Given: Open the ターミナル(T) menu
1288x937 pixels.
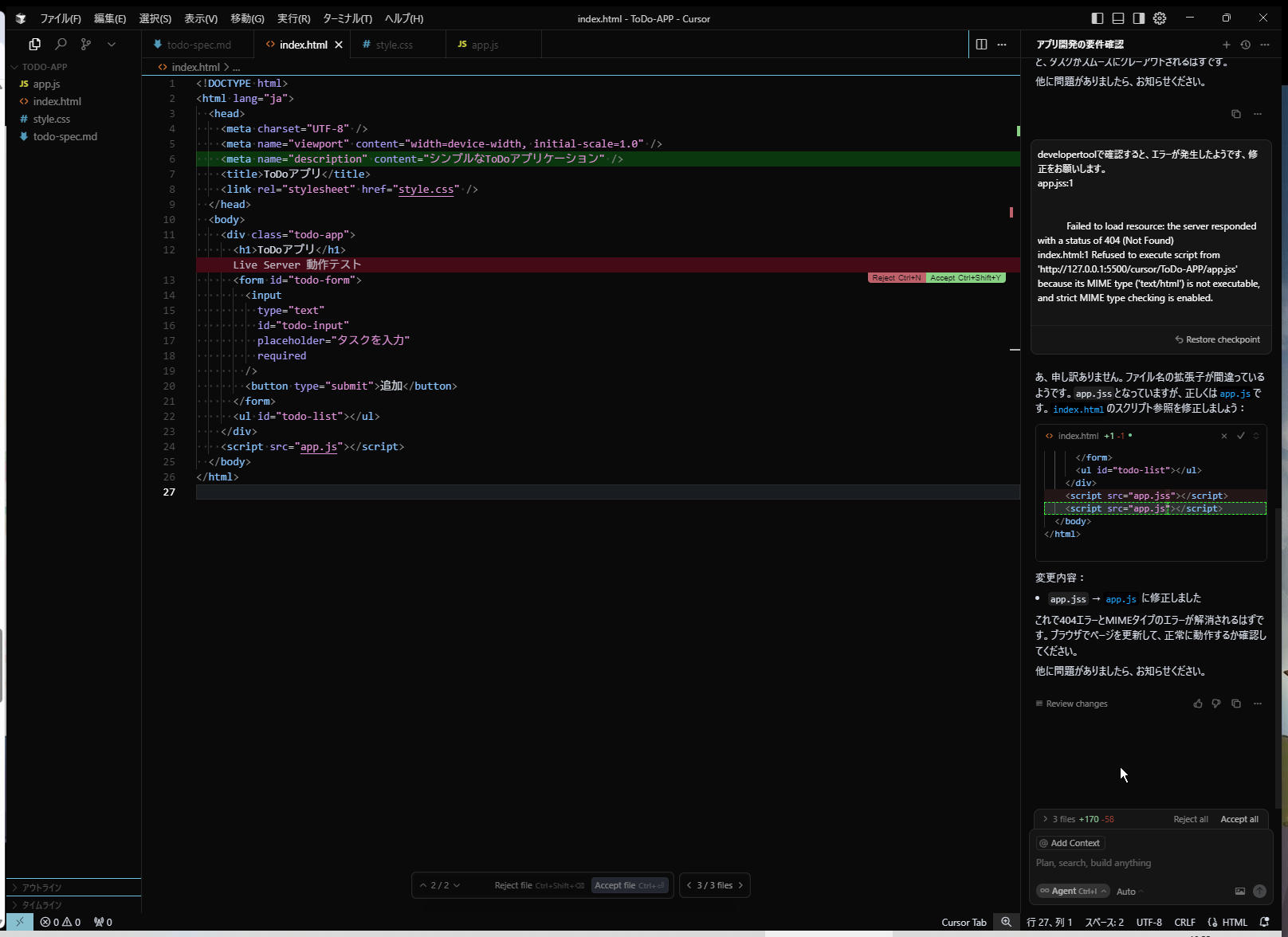Looking at the screenshot, I should (x=347, y=18).
